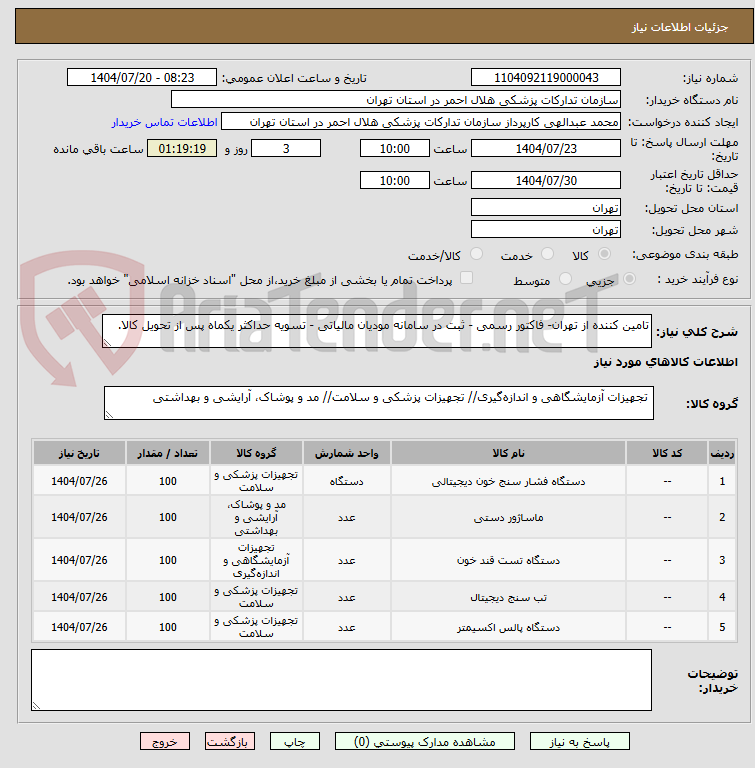The height and width of the screenshot is (768, 755).
Task: Select the خدمت radio button
Action: pyautogui.click(x=547, y=254)
